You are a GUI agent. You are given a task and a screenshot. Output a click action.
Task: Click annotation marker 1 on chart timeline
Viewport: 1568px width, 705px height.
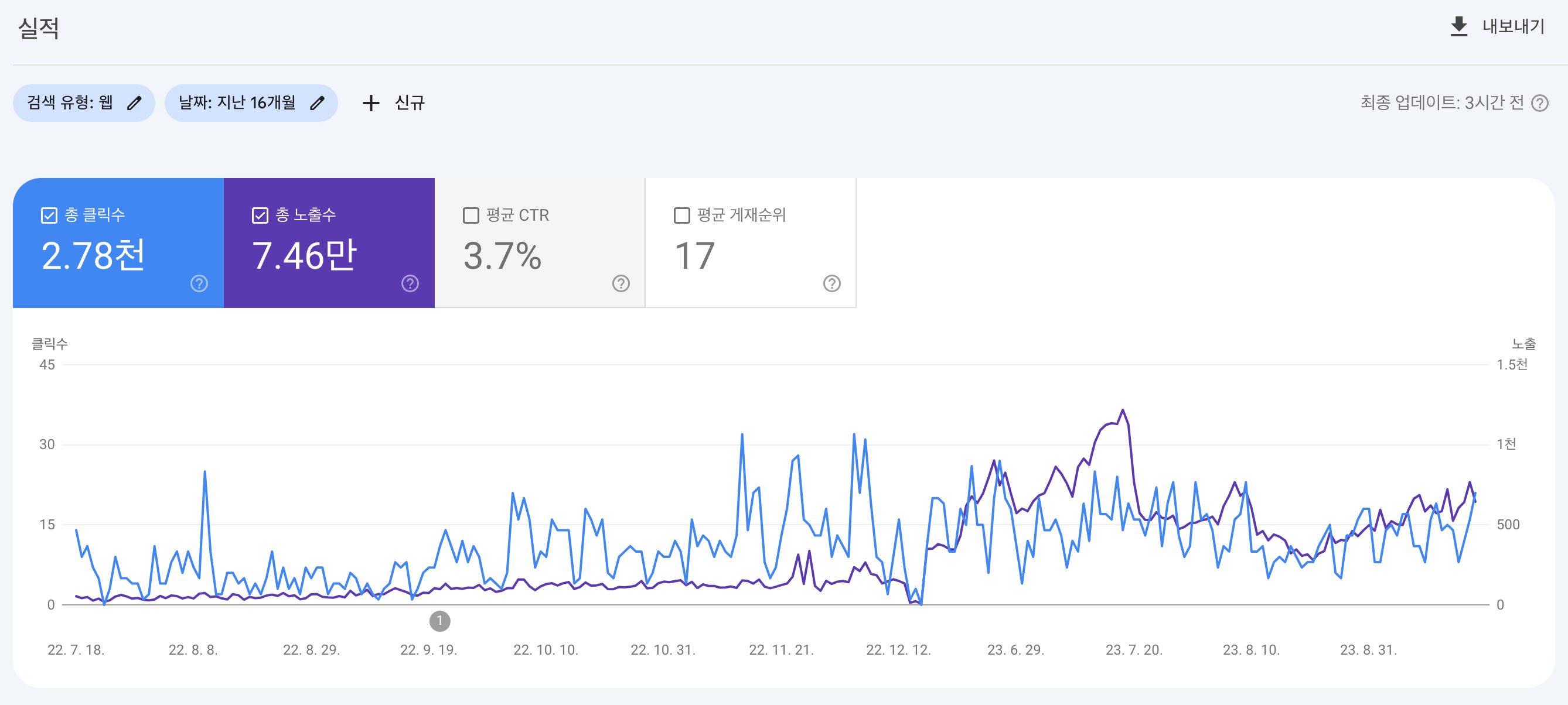pos(439,621)
